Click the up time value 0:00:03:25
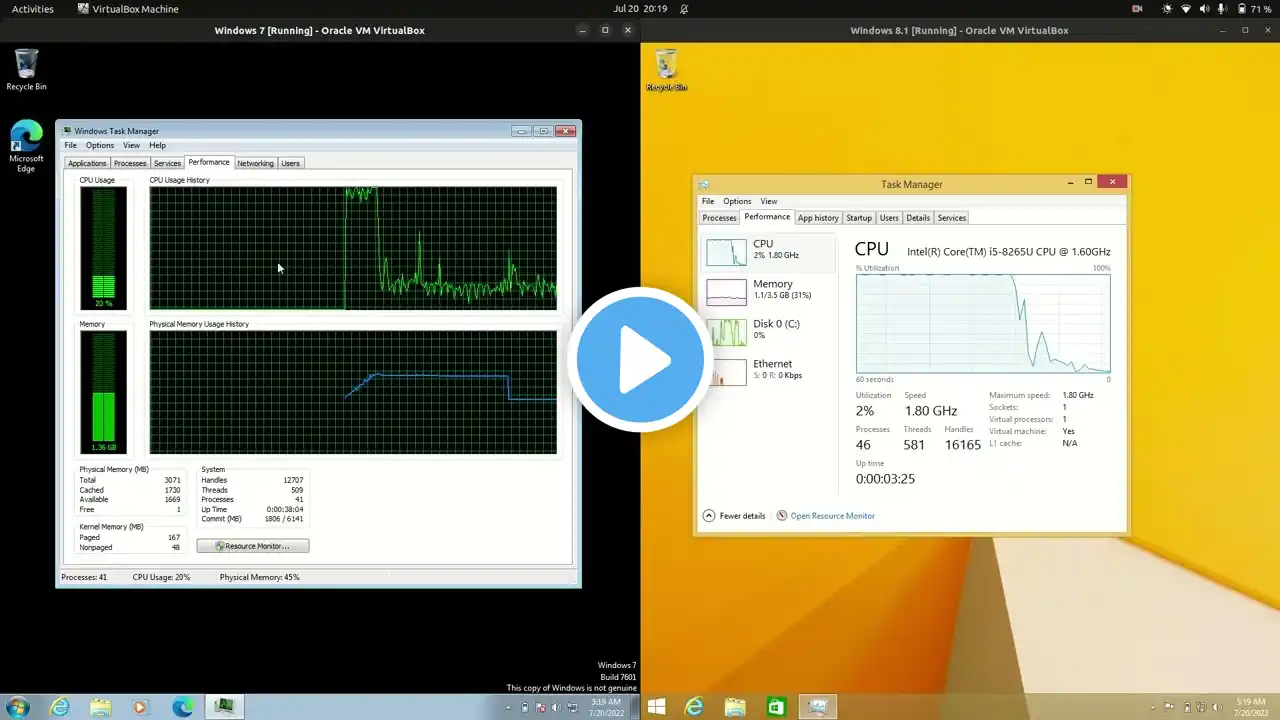Viewport: 1280px width, 720px height. point(885,479)
